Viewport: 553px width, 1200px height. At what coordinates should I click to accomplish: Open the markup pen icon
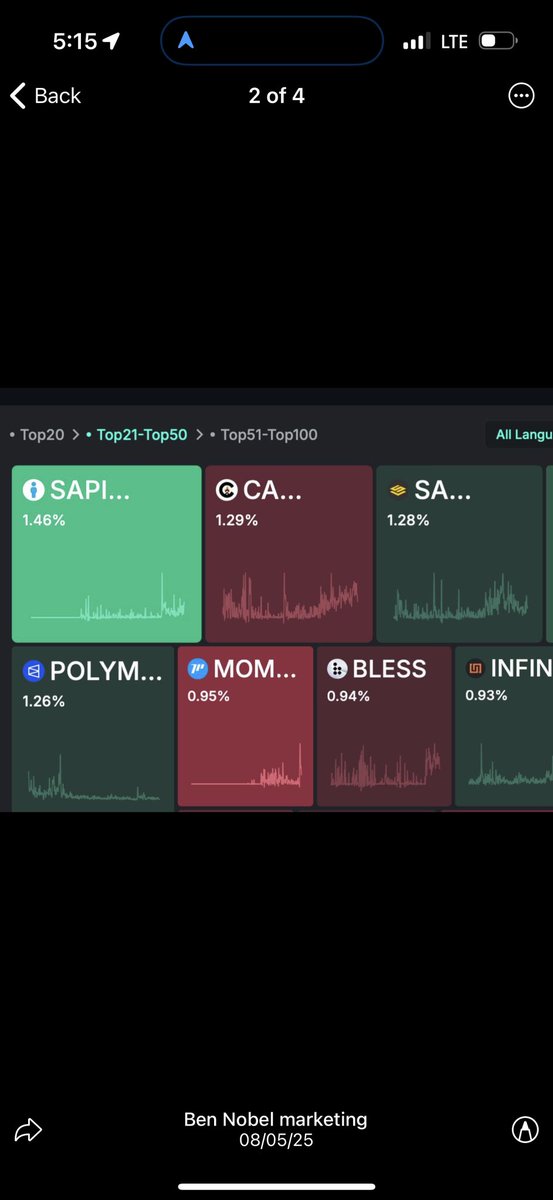(x=524, y=1130)
